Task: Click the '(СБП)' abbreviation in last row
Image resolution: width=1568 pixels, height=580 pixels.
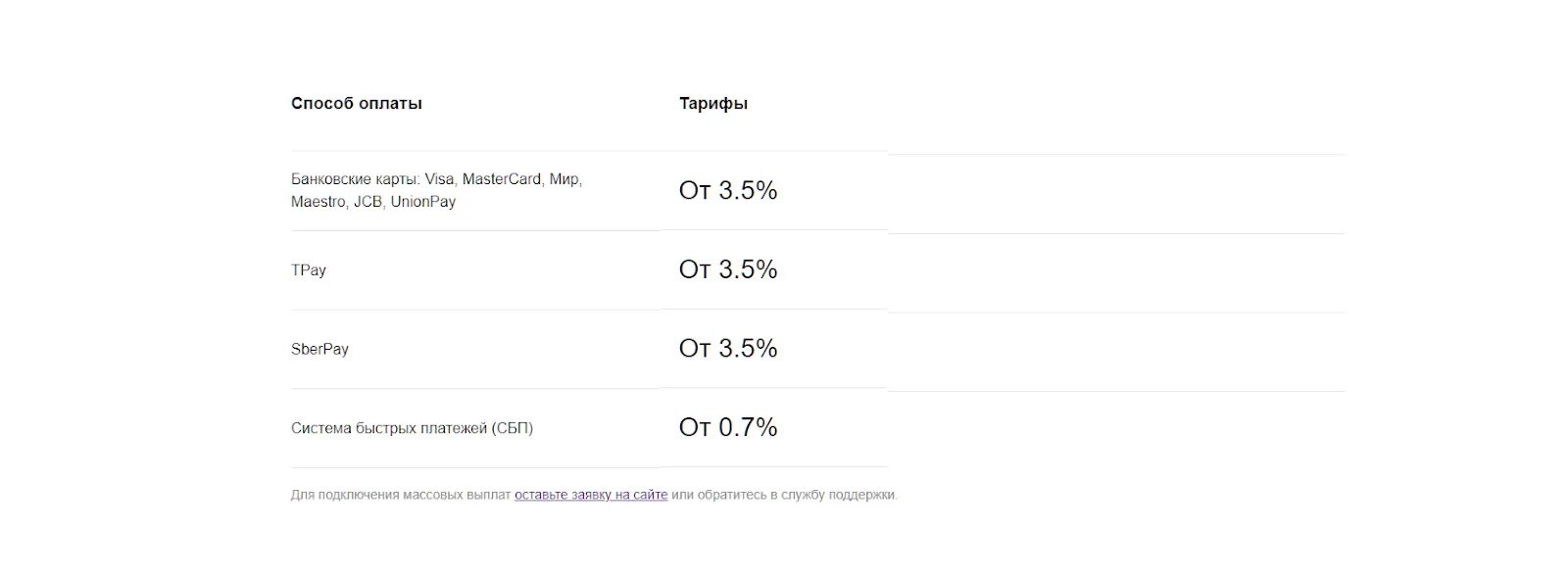Action: click(513, 428)
